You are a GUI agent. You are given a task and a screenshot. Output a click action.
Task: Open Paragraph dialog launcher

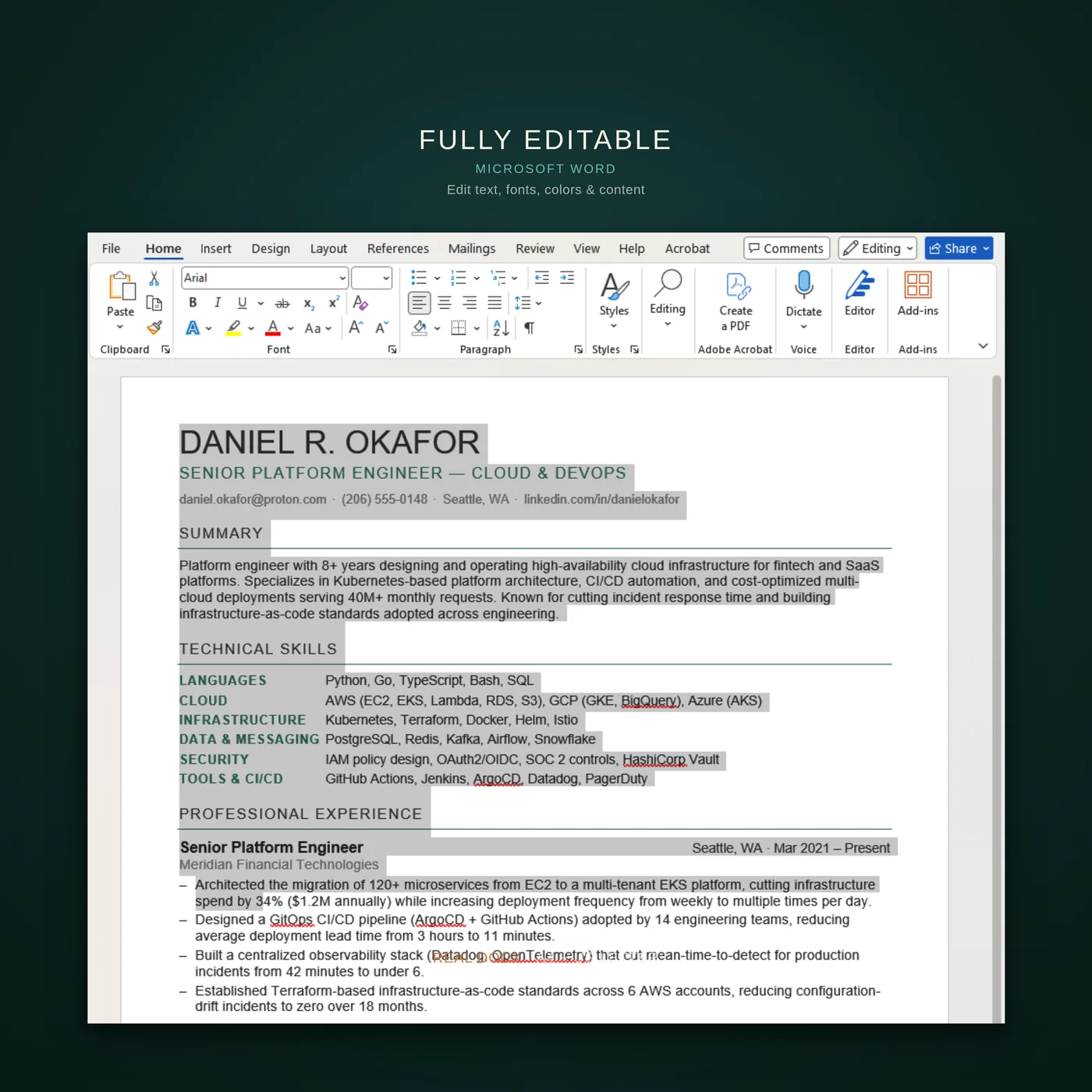point(578,349)
